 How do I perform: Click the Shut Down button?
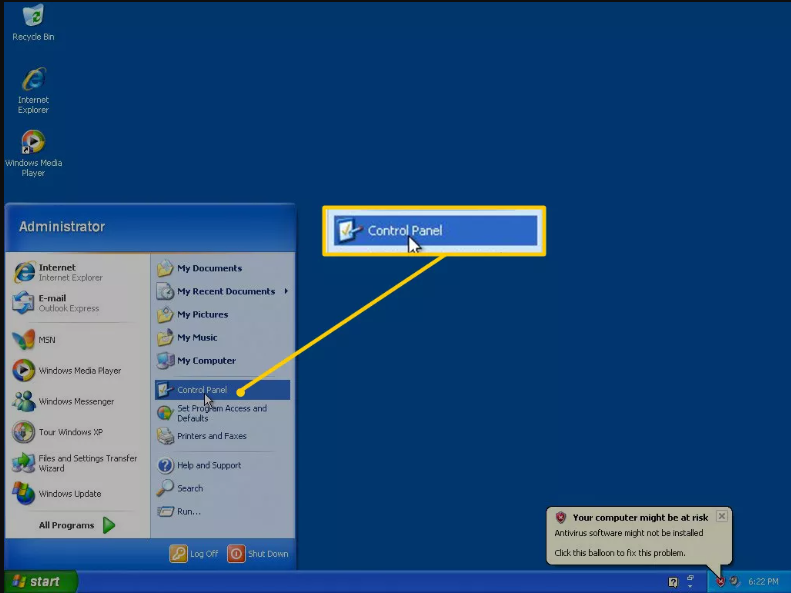point(258,554)
